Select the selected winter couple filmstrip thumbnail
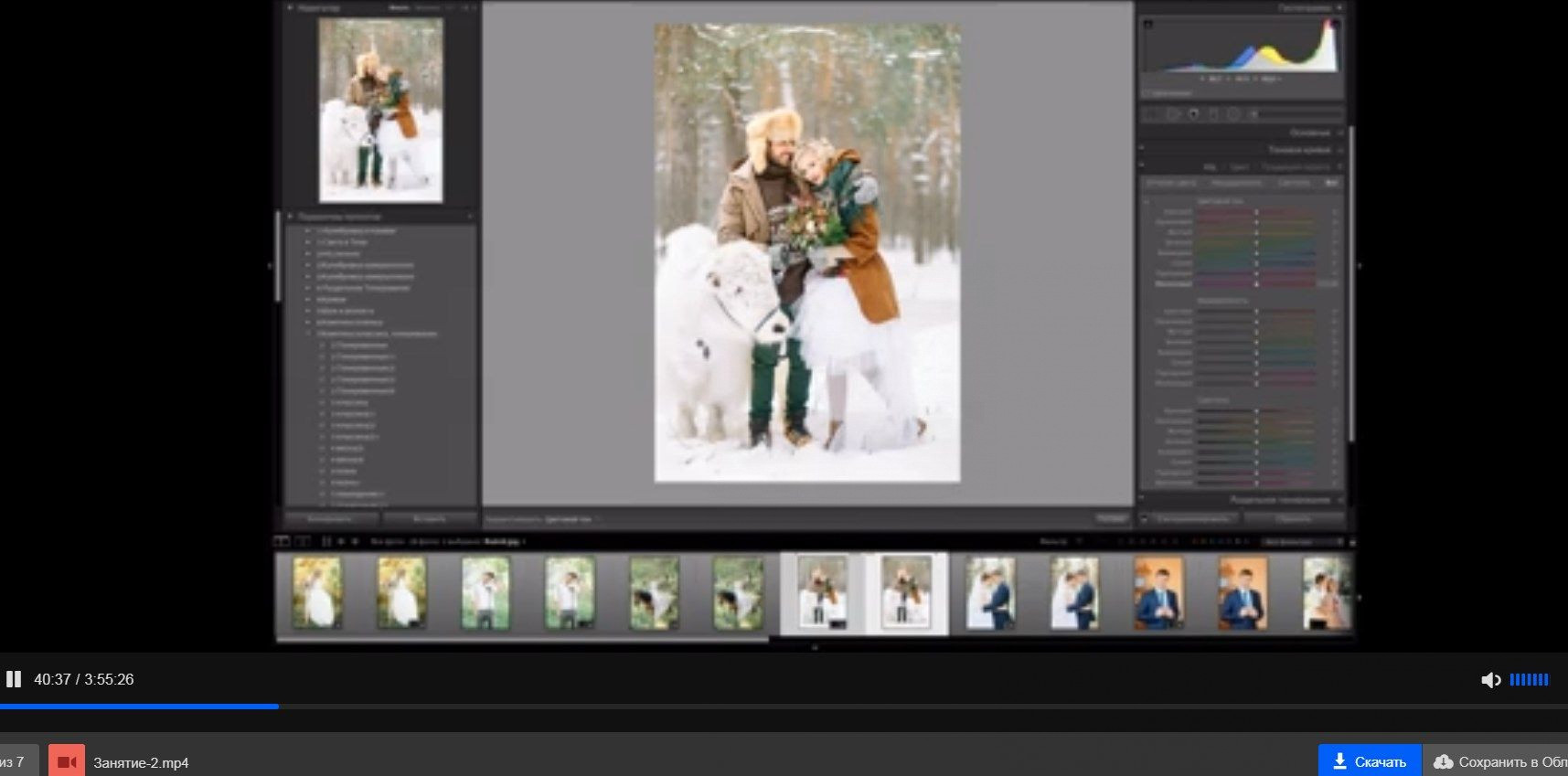Viewport: 1568px width, 776px height. point(906,591)
